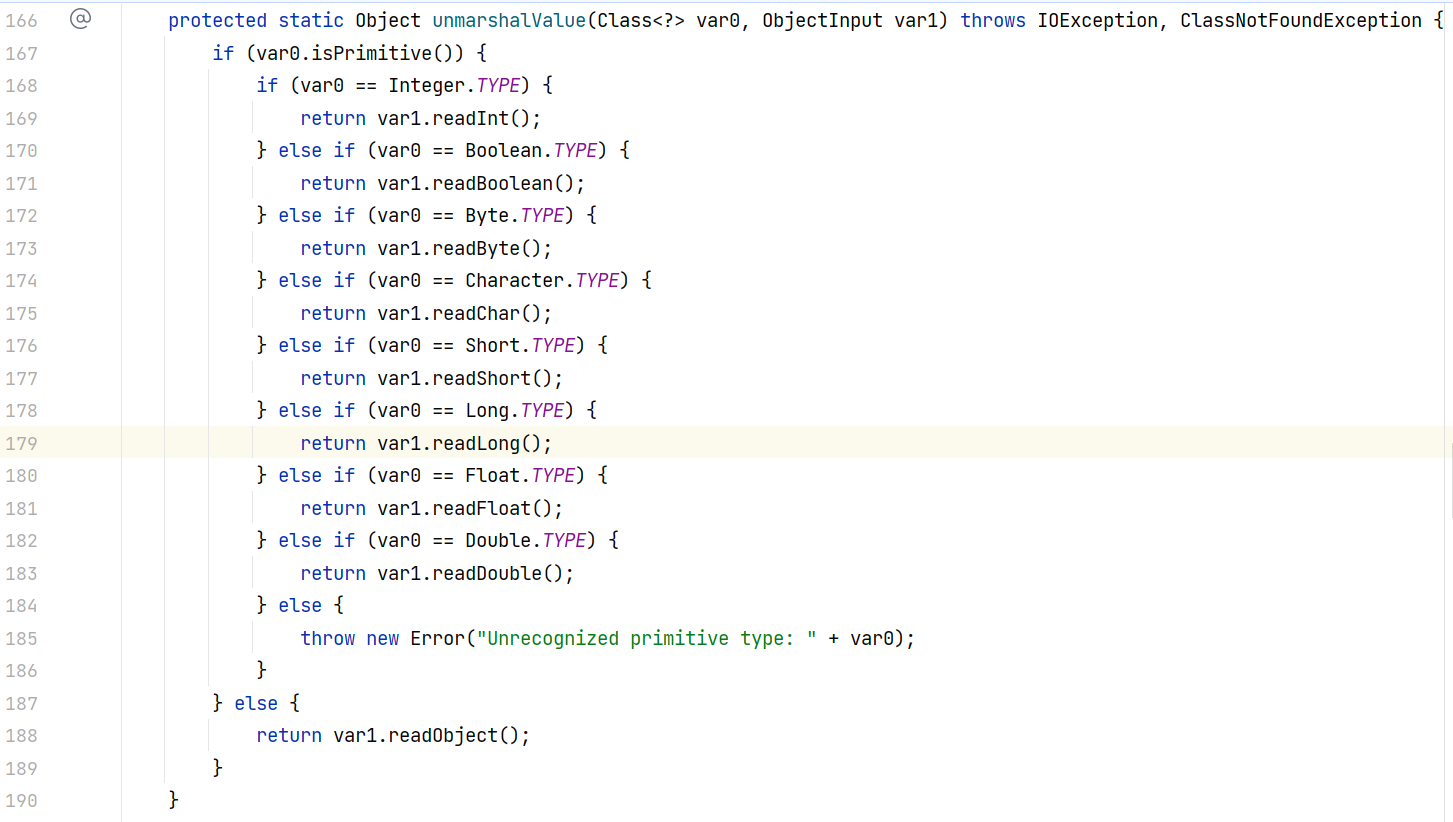Click the @ gutter icon on line 166

click(x=80, y=19)
